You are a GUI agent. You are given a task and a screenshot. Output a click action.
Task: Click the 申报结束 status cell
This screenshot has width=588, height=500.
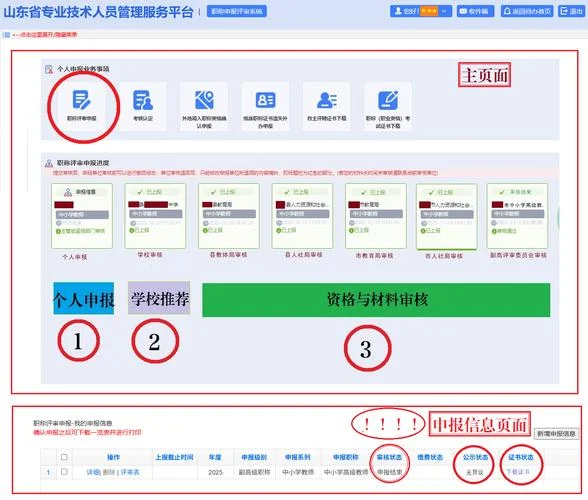click(389, 472)
